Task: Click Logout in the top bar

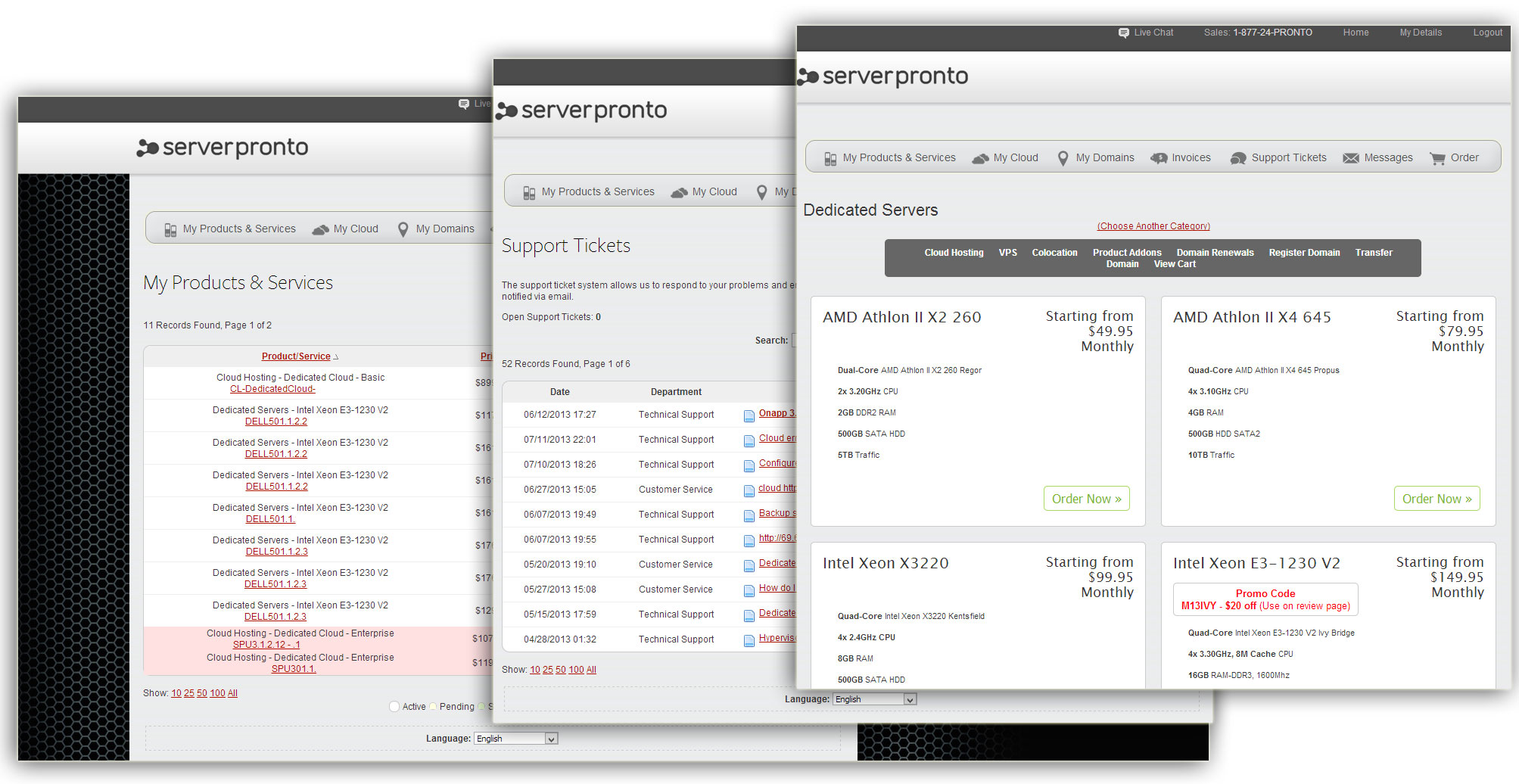Action: pos(1487,33)
